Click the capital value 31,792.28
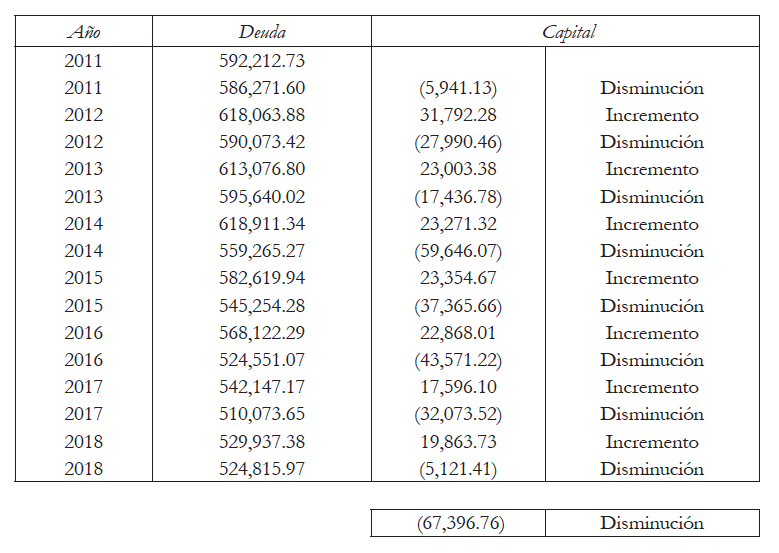 pos(458,115)
